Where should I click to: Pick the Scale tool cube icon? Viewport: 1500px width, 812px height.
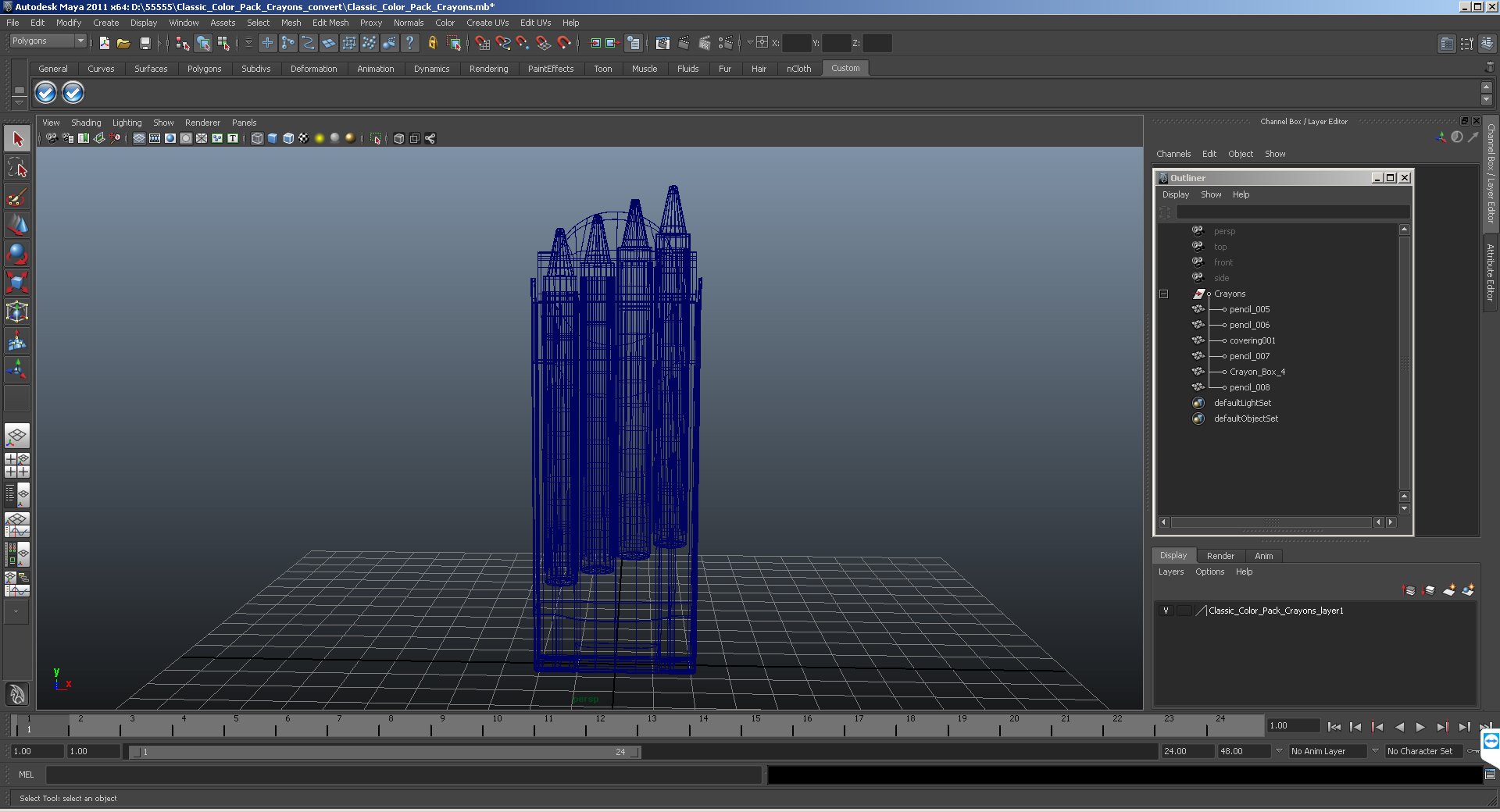tap(17, 283)
